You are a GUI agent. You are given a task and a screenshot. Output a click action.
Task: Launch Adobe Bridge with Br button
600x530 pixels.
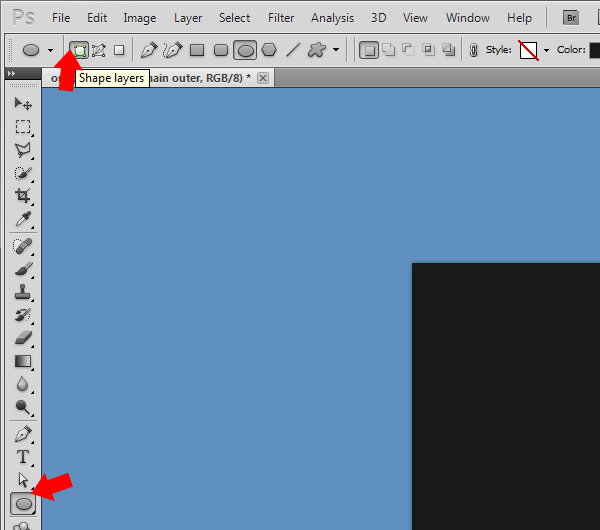coord(571,18)
